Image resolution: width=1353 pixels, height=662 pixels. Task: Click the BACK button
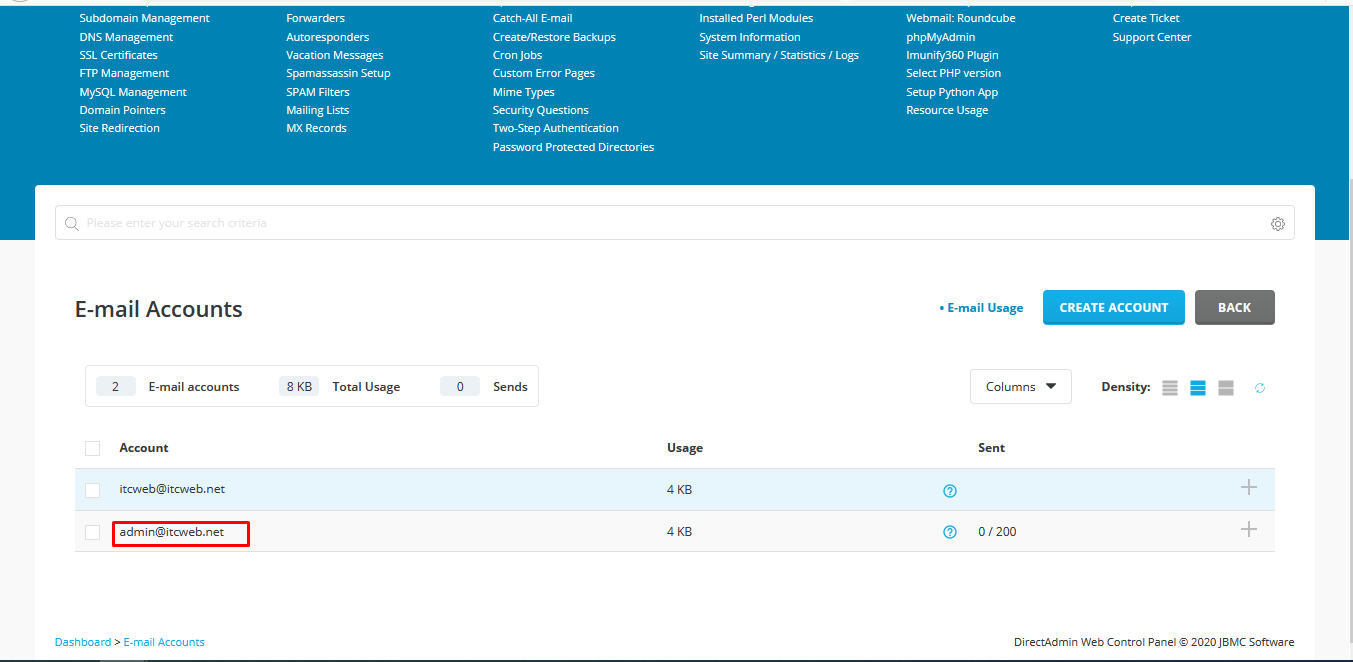click(x=1234, y=308)
